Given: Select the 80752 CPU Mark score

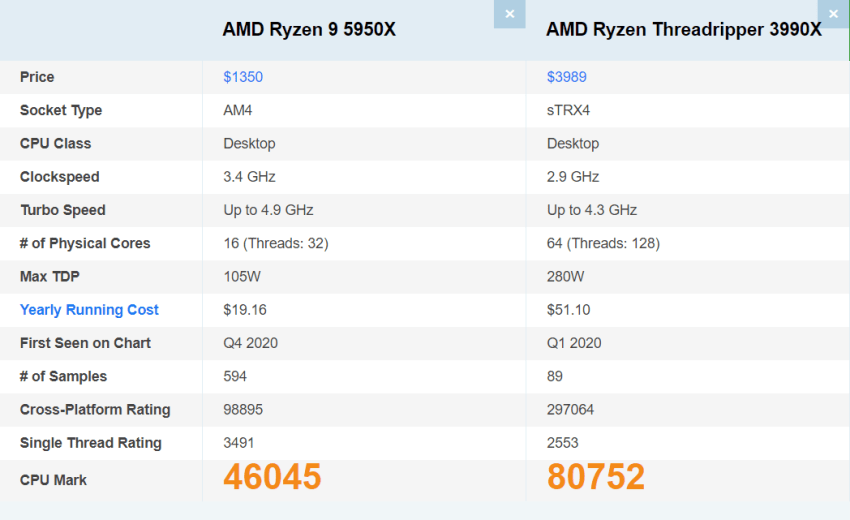Looking at the screenshot, I should pos(596,477).
